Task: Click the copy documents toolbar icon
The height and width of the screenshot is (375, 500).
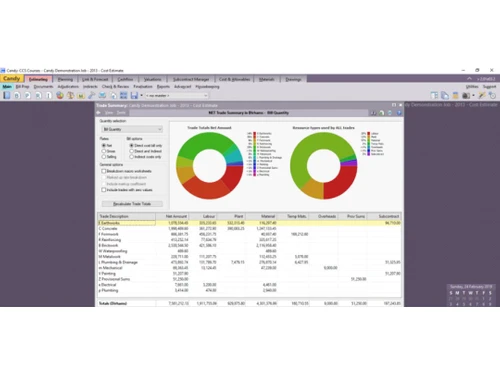Action: pyautogui.click(x=113, y=96)
